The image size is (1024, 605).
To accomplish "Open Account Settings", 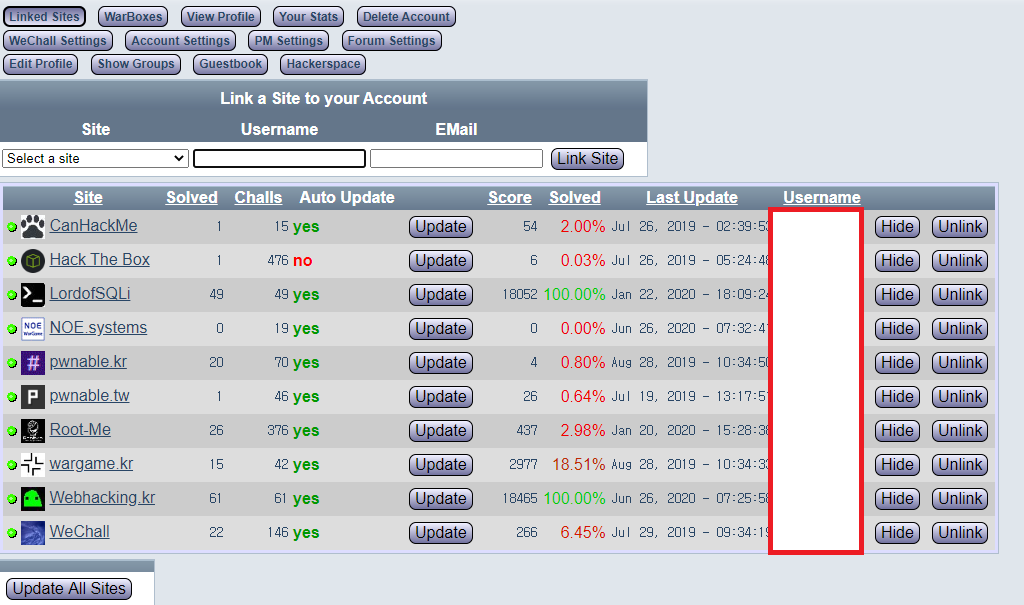I will [x=180, y=41].
